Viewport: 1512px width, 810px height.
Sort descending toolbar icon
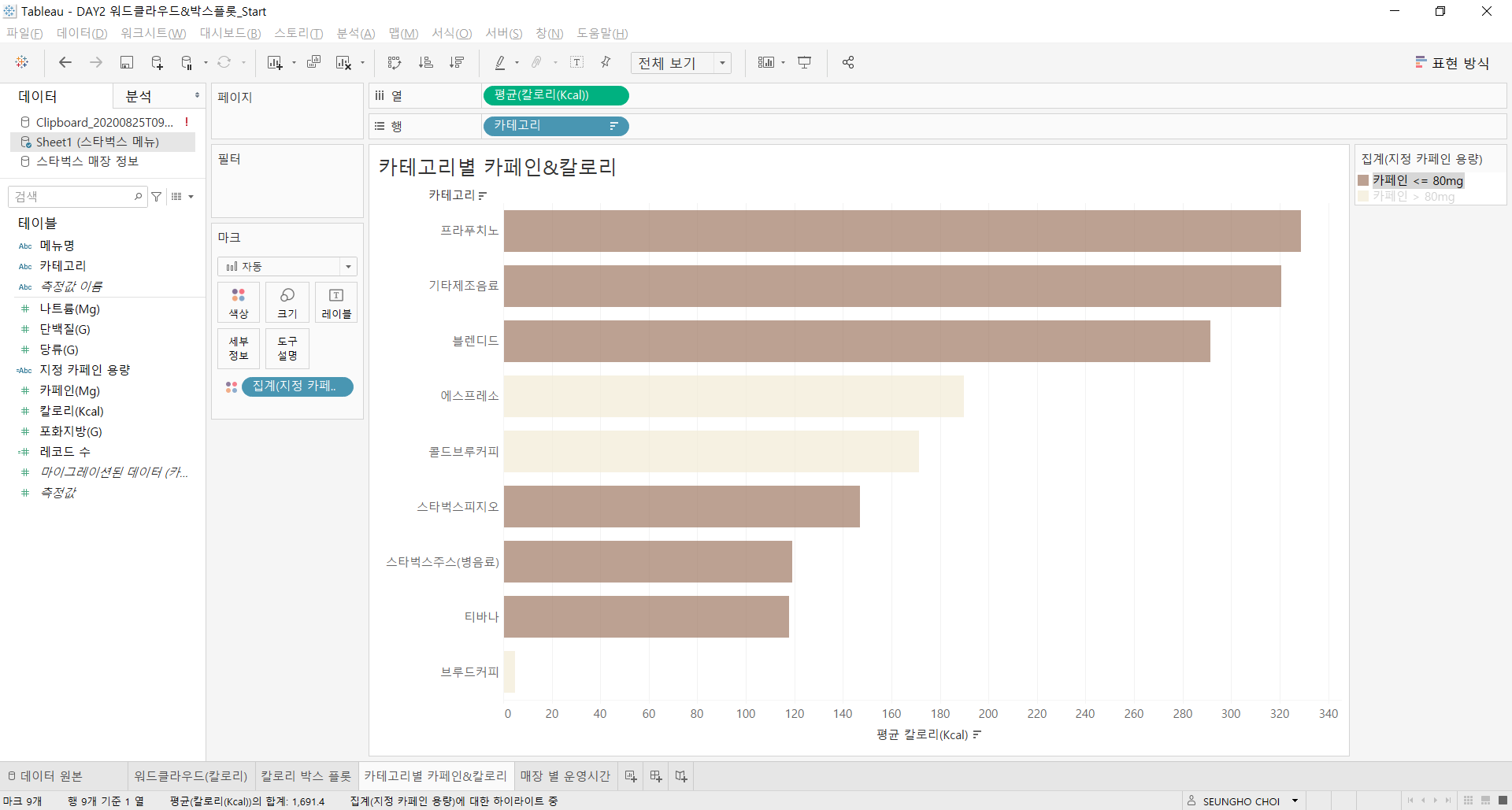click(457, 62)
